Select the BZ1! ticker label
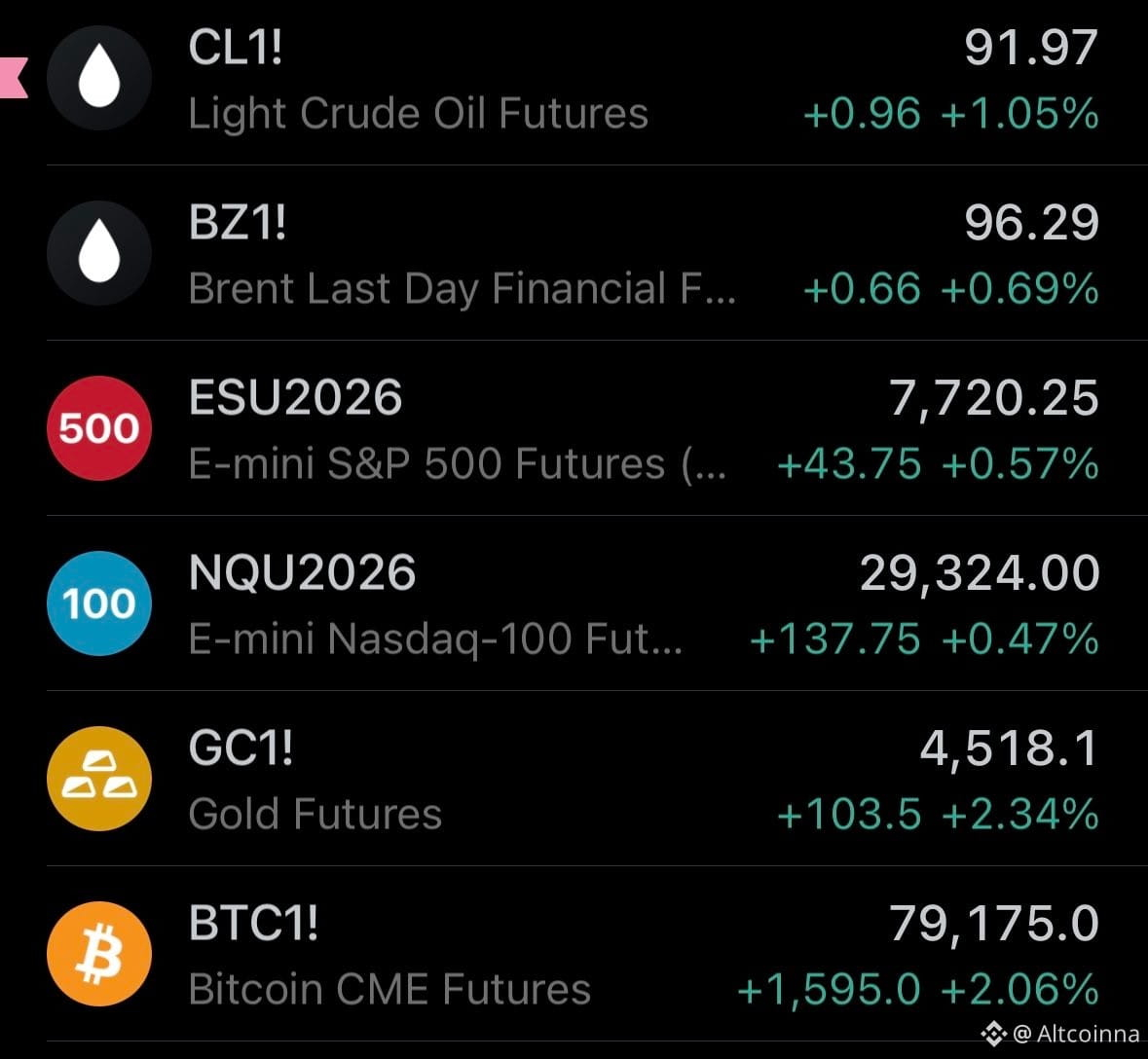 pos(238,223)
